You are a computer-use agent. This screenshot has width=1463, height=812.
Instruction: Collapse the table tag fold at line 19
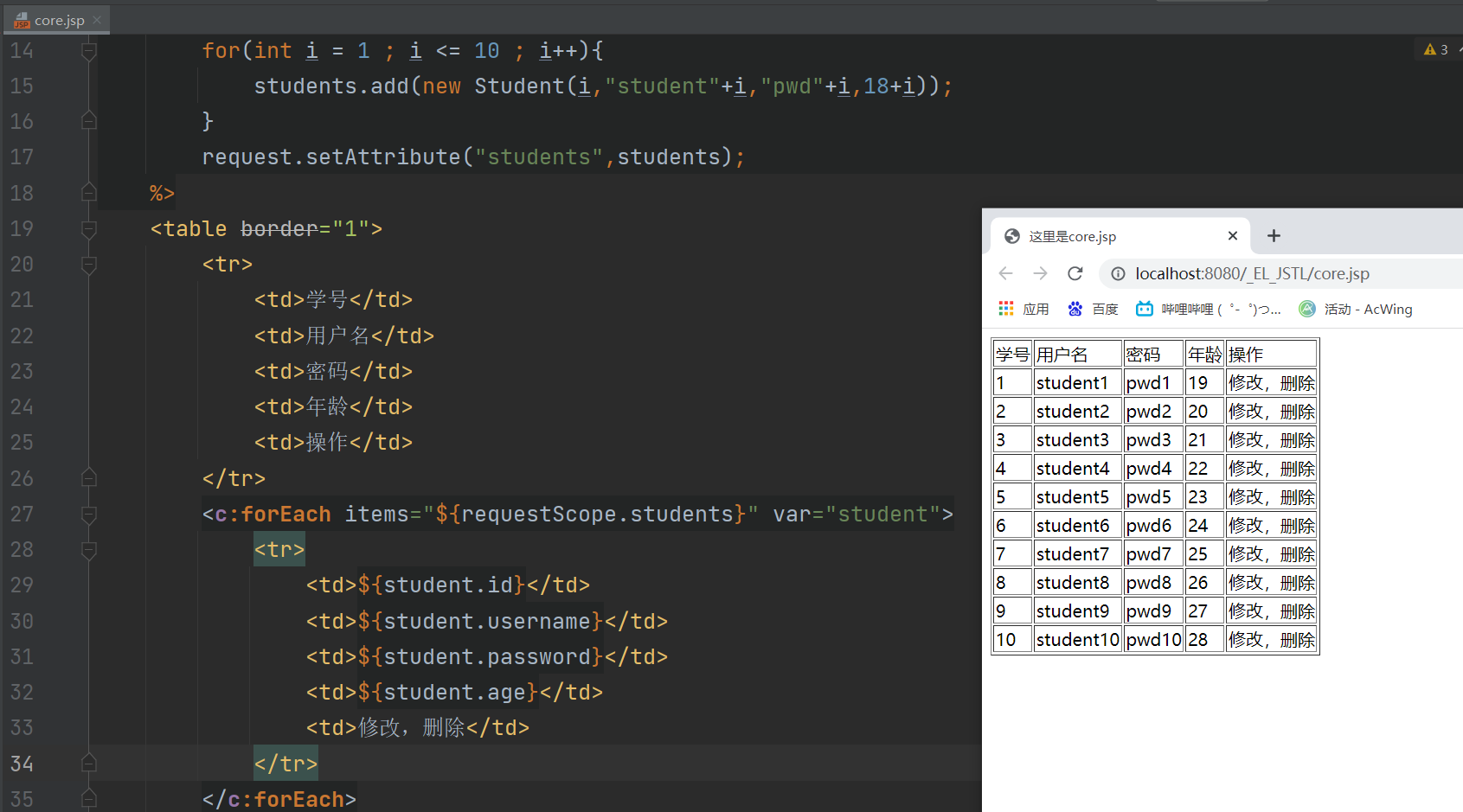[88, 229]
